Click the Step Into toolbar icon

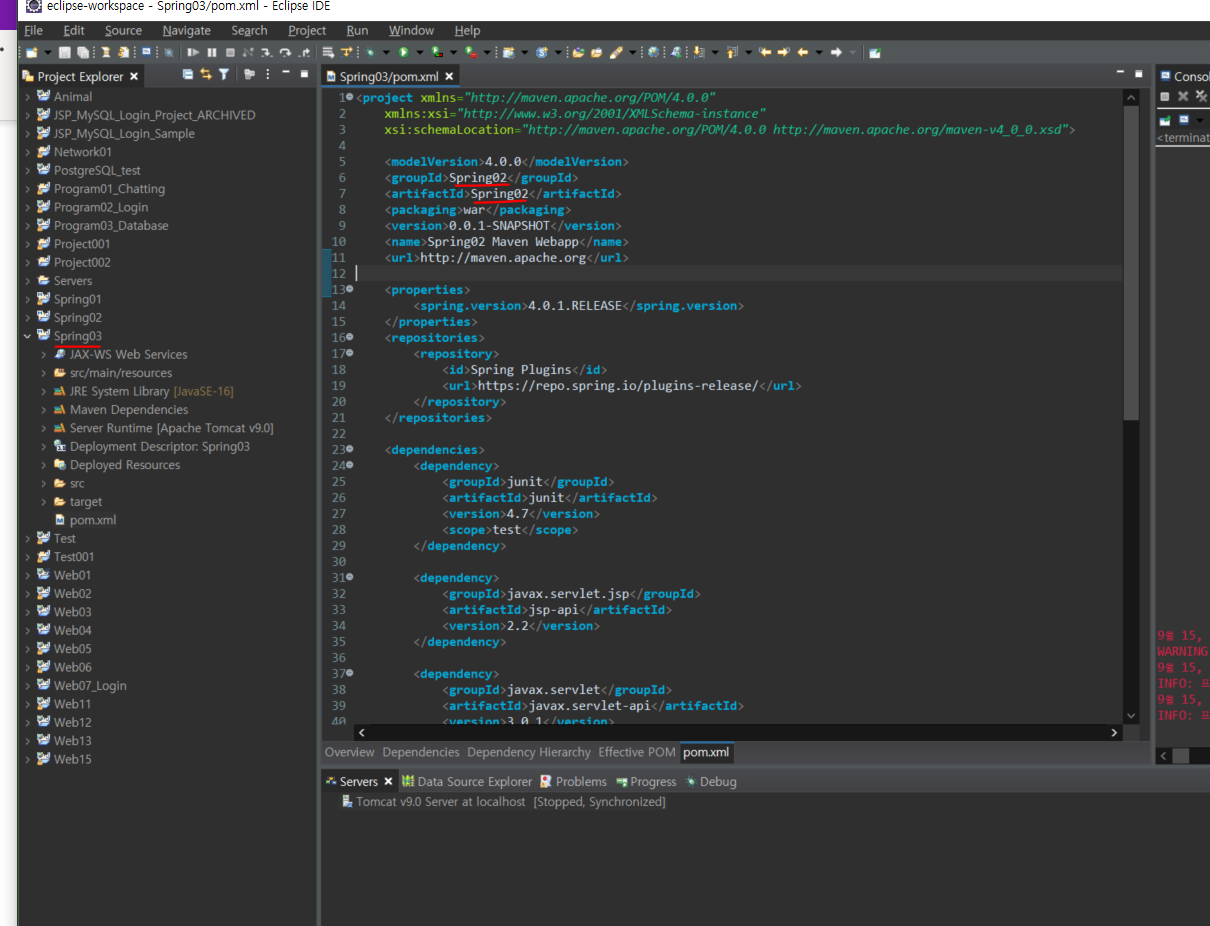coord(267,52)
